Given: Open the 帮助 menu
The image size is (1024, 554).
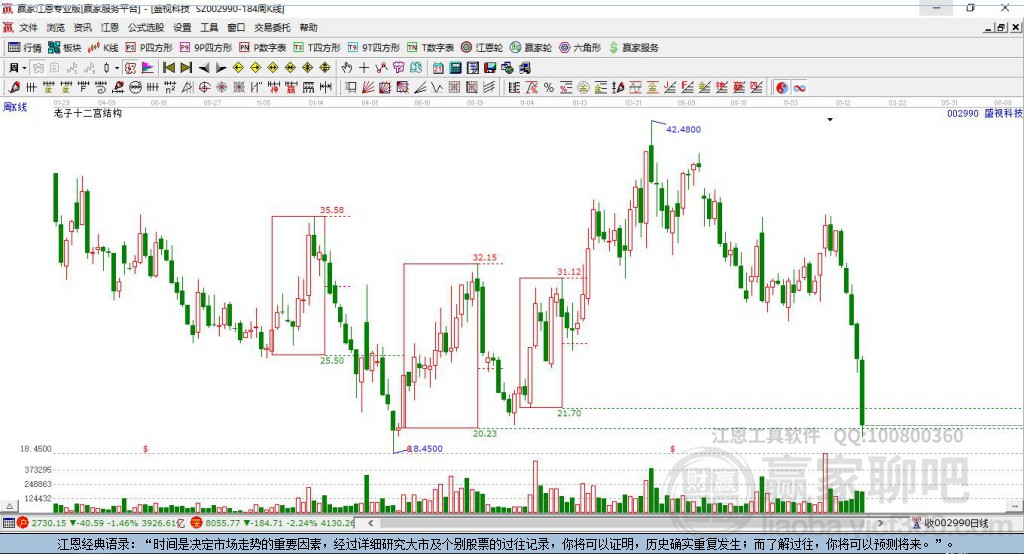Looking at the screenshot, I should pyautogui.click(x=308, y=27).
